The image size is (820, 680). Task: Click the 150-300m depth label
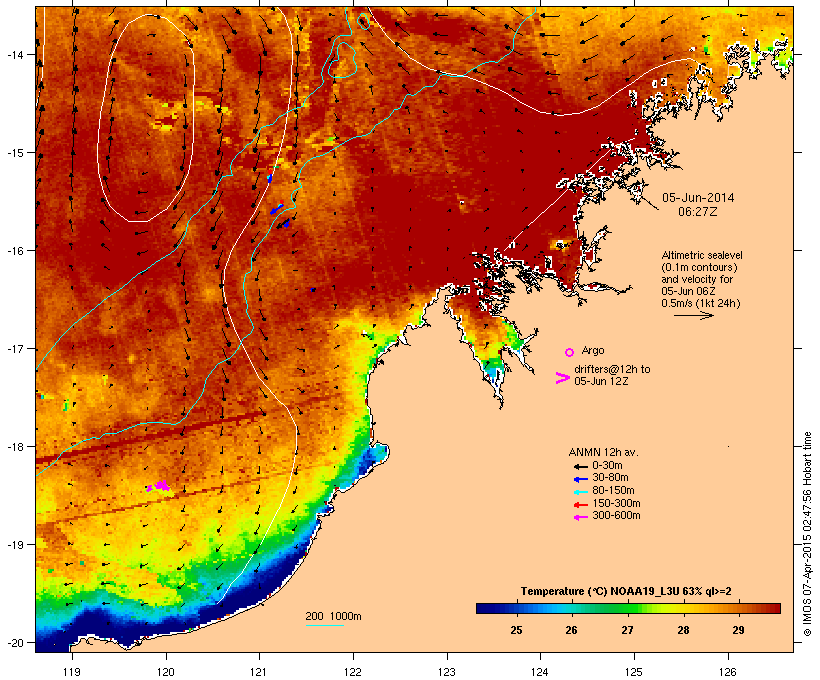point(616,503)
